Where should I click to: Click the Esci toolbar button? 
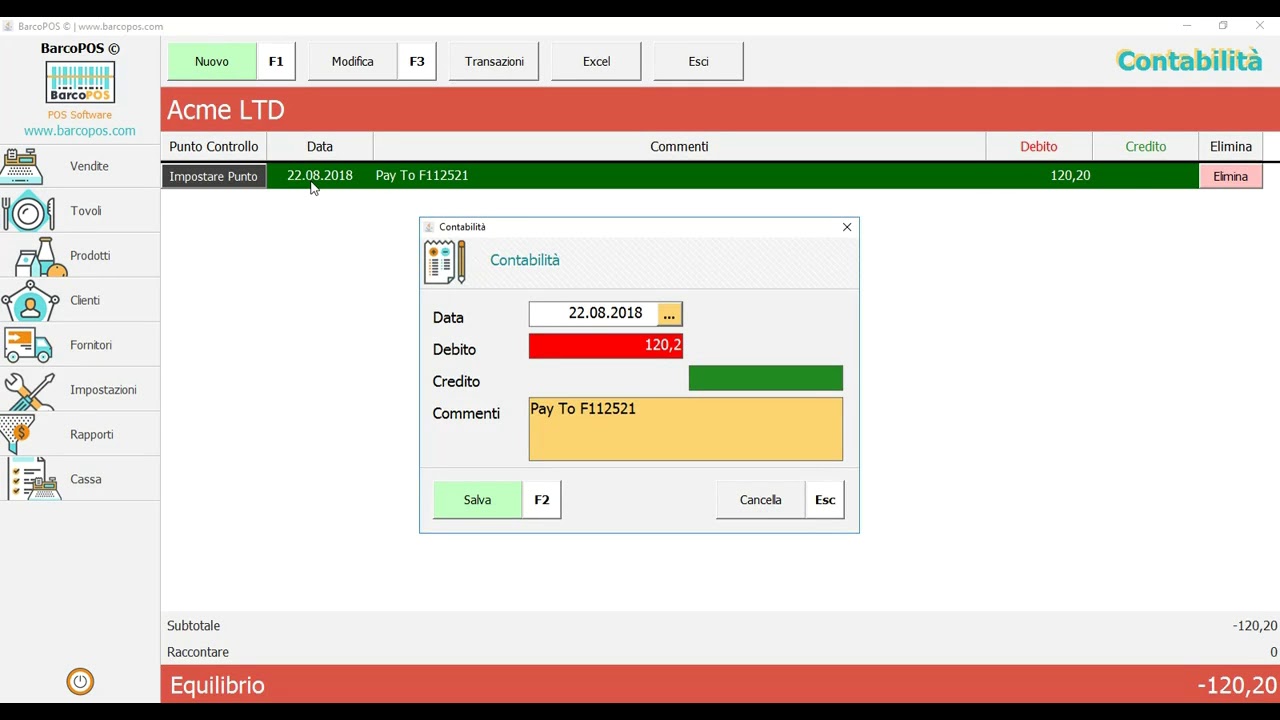pyautogui.click(x=698, y=61)
